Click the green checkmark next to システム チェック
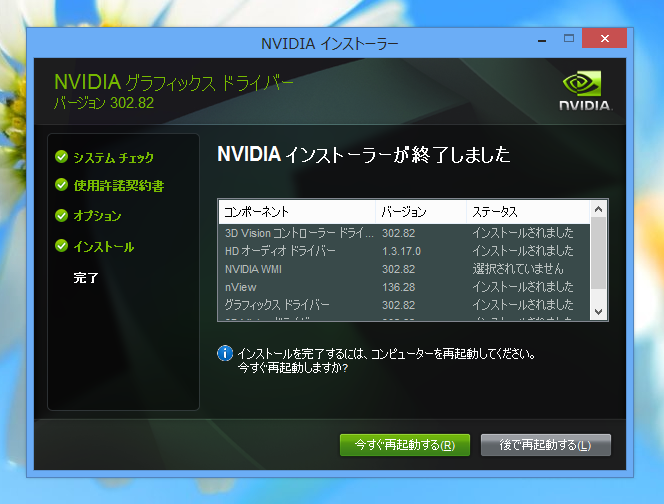 (61, 157)
